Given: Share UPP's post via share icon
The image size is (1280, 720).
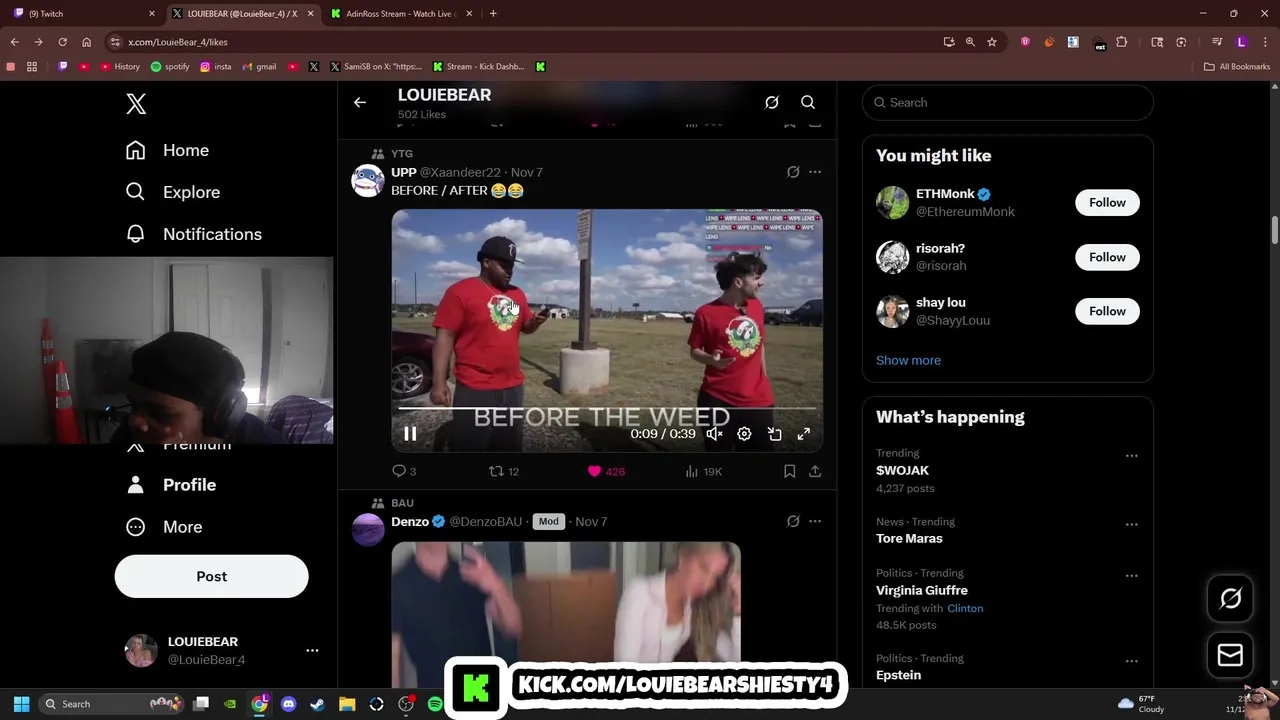Looking at the screenshot, I should coord(815,471).
